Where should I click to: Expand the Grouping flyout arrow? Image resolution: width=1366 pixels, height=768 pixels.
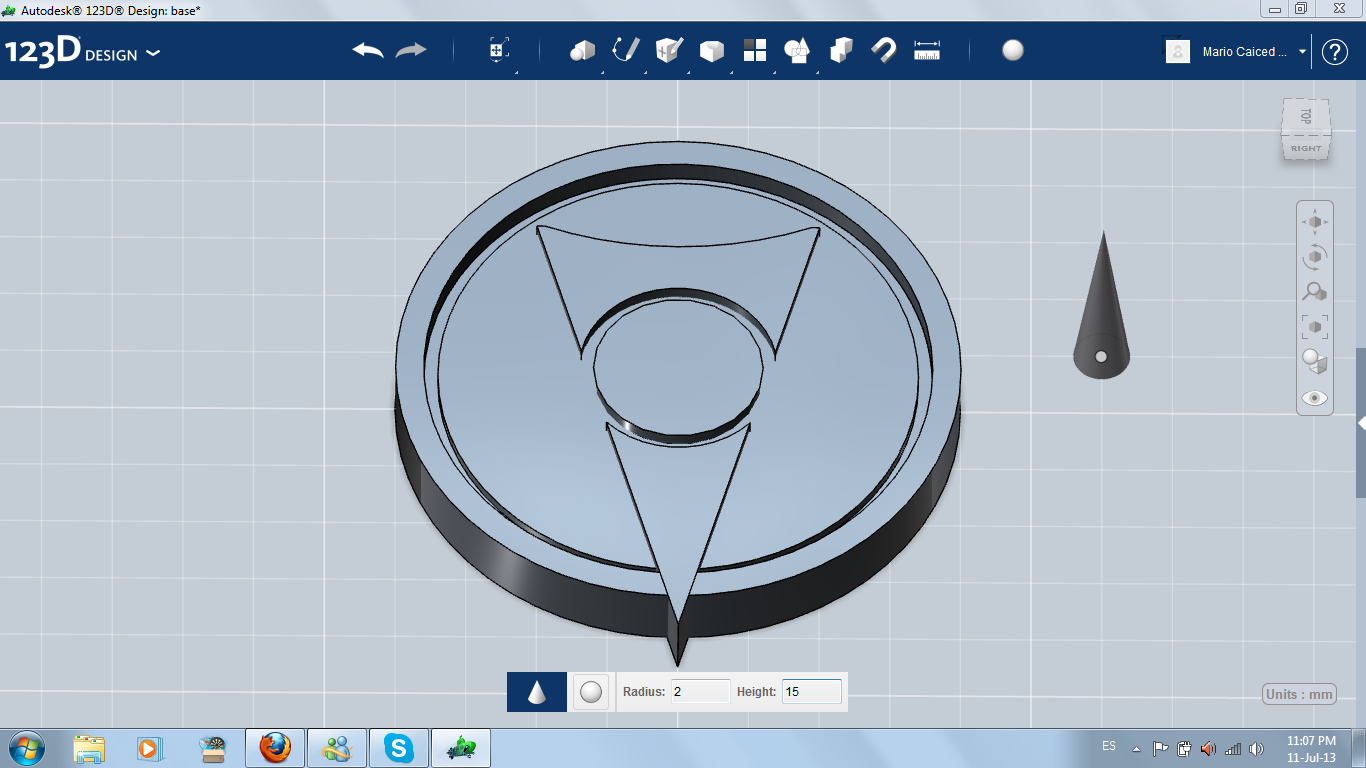(817, 72)
